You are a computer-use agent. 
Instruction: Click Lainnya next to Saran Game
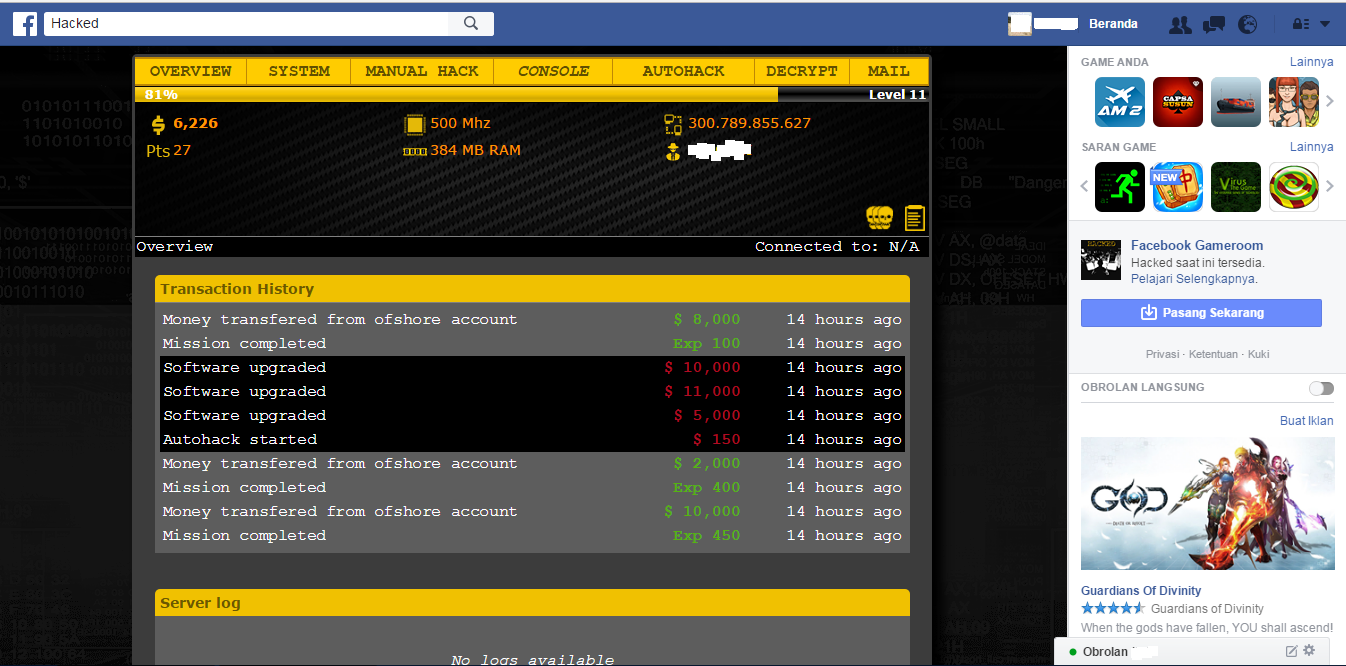(1311, 147)
